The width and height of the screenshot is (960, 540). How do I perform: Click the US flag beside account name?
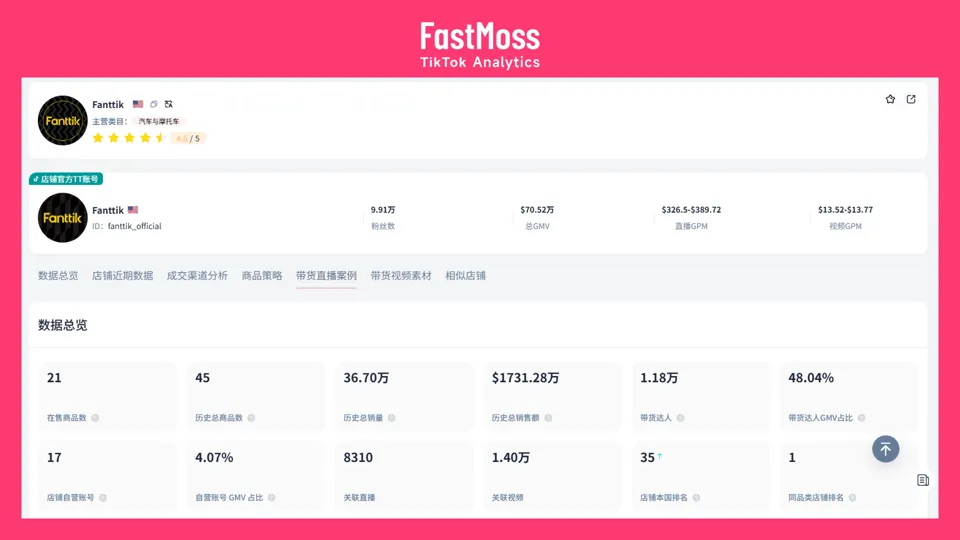point(133,210)
